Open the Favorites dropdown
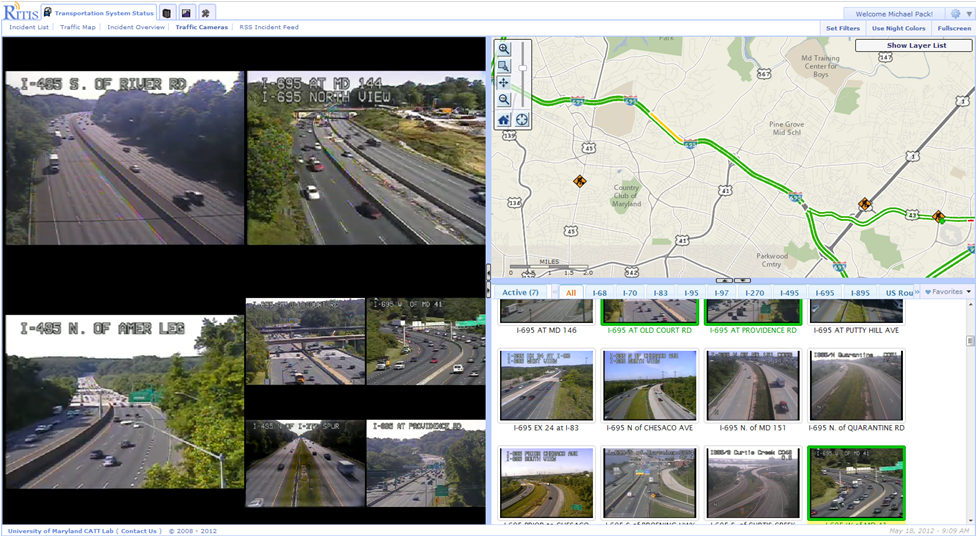The width and height of the screenshot is (977, 537). pos(947,292)
